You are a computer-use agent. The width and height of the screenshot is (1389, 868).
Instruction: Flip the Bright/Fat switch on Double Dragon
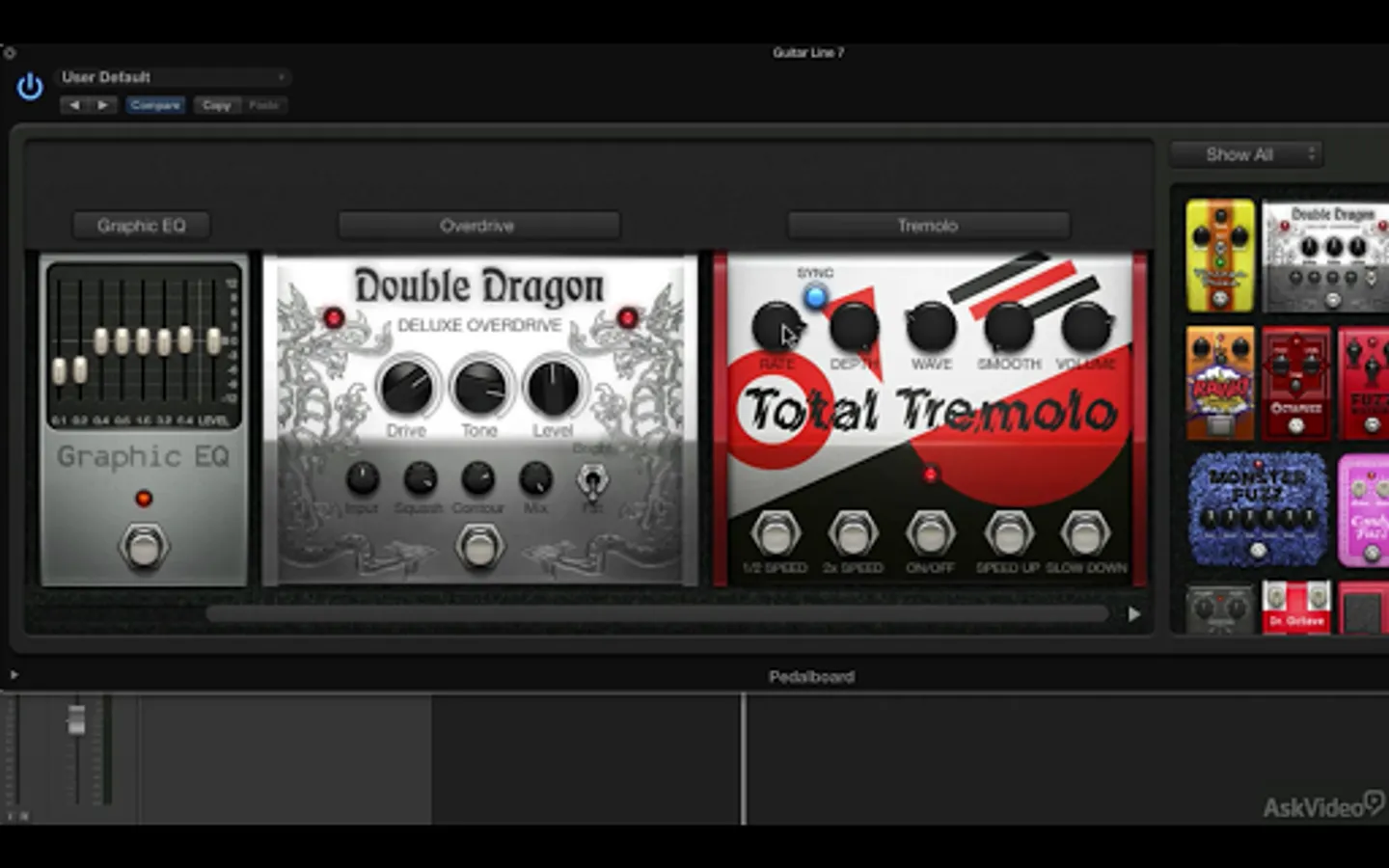coord(591,479)
